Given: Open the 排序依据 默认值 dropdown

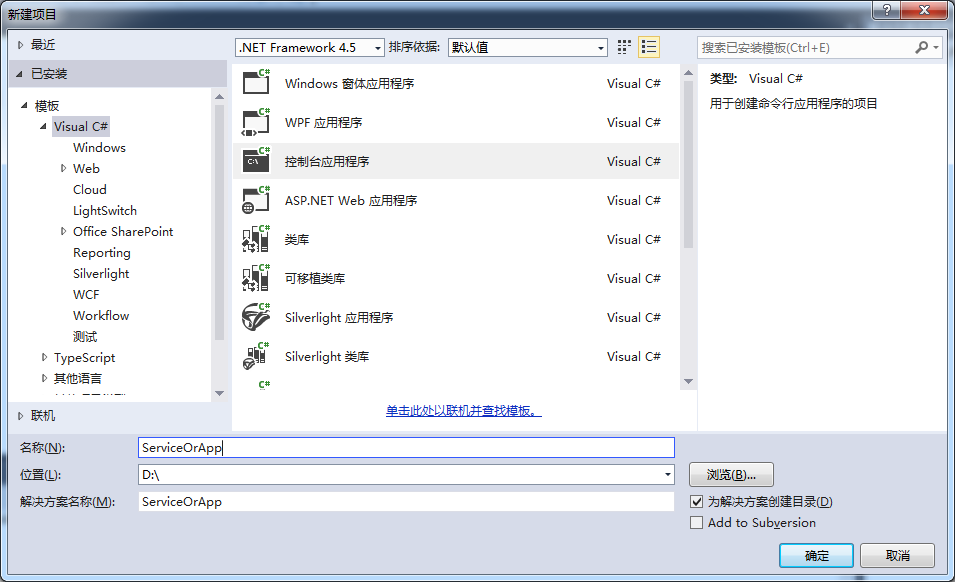Looking at the screenshot, I should [x=527, y=47].
